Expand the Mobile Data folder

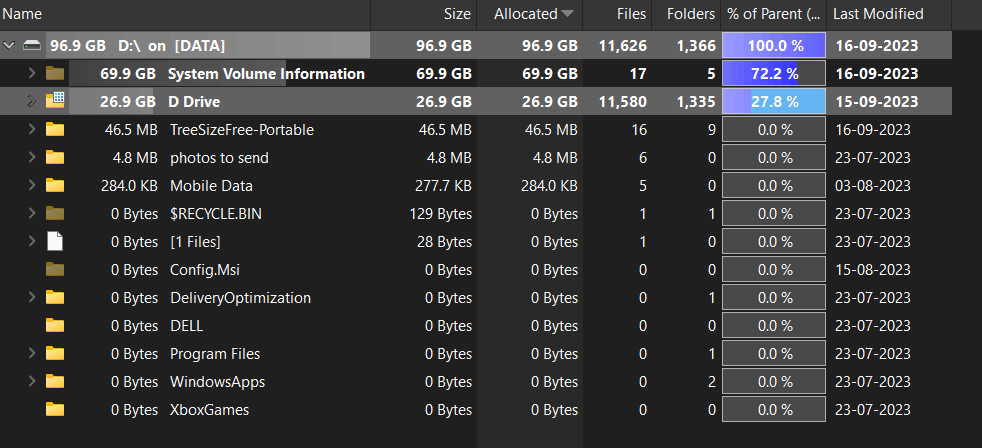[32, 185]
